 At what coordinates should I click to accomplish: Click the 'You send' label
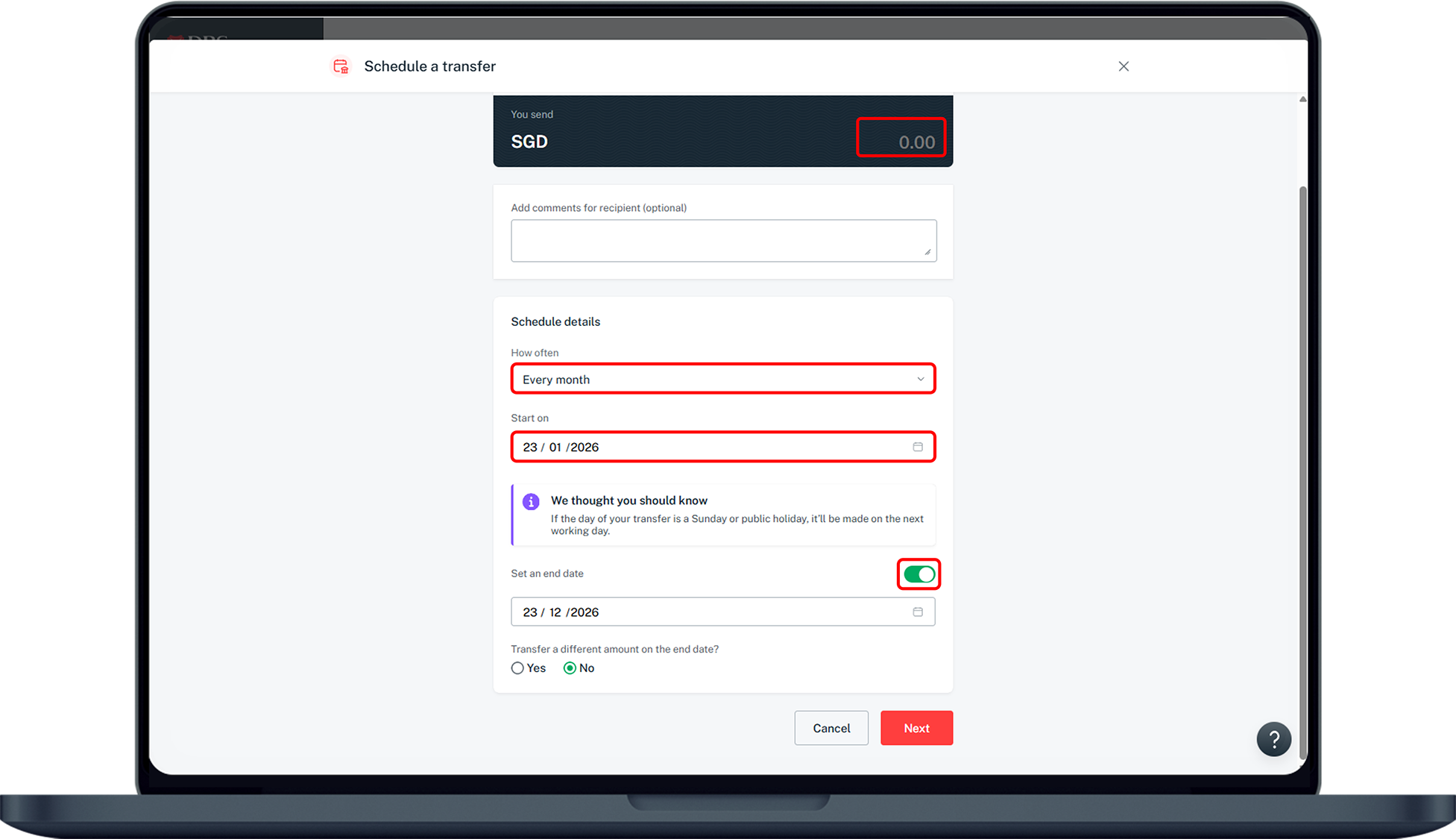[532, 114]
